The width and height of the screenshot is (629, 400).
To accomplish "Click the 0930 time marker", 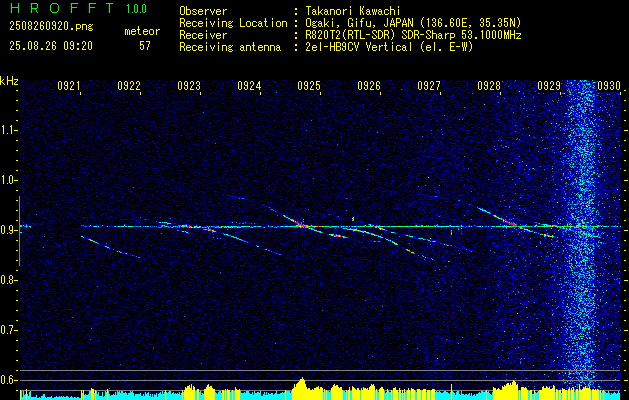I will (x=609, y=85).
